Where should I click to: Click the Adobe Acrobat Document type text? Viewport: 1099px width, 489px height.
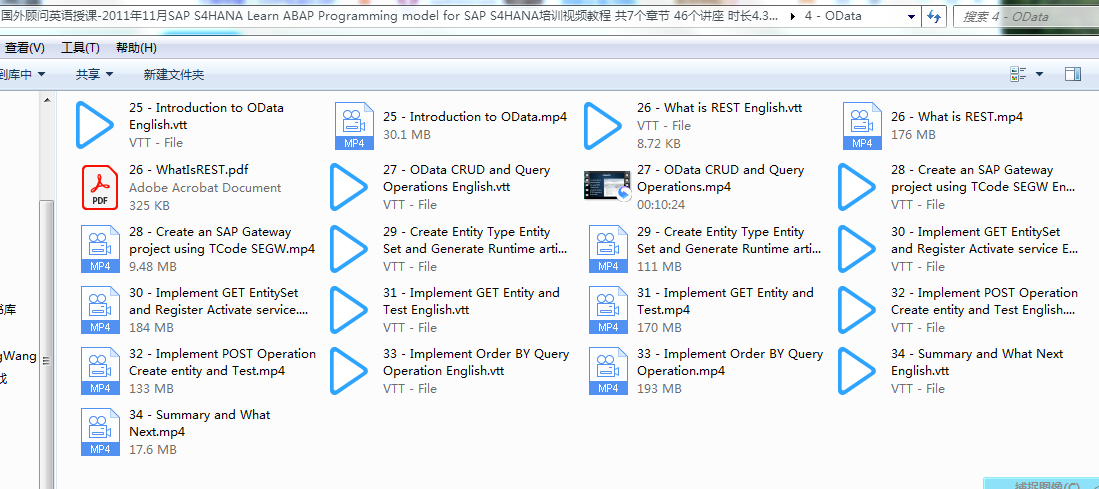[x=205, y=188]
